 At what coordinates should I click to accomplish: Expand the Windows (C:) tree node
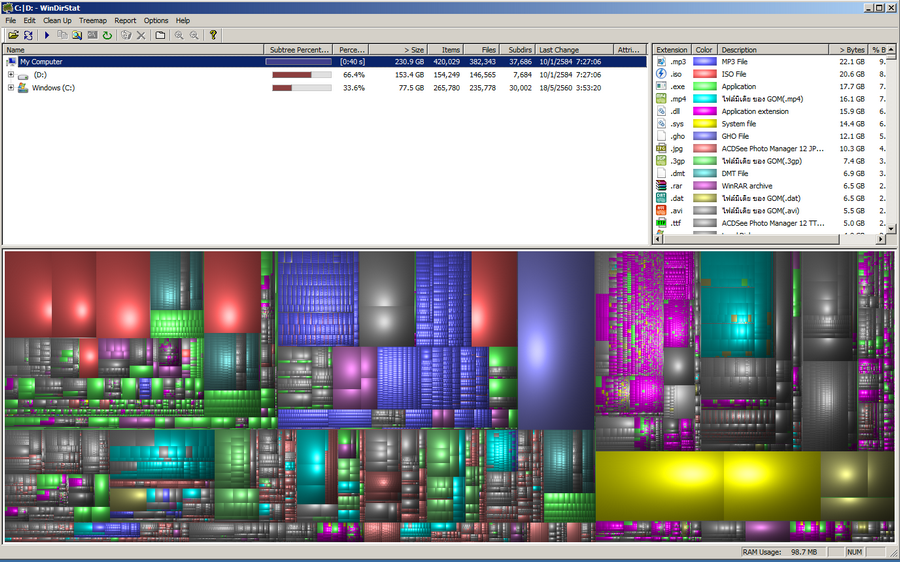(10, 88)
